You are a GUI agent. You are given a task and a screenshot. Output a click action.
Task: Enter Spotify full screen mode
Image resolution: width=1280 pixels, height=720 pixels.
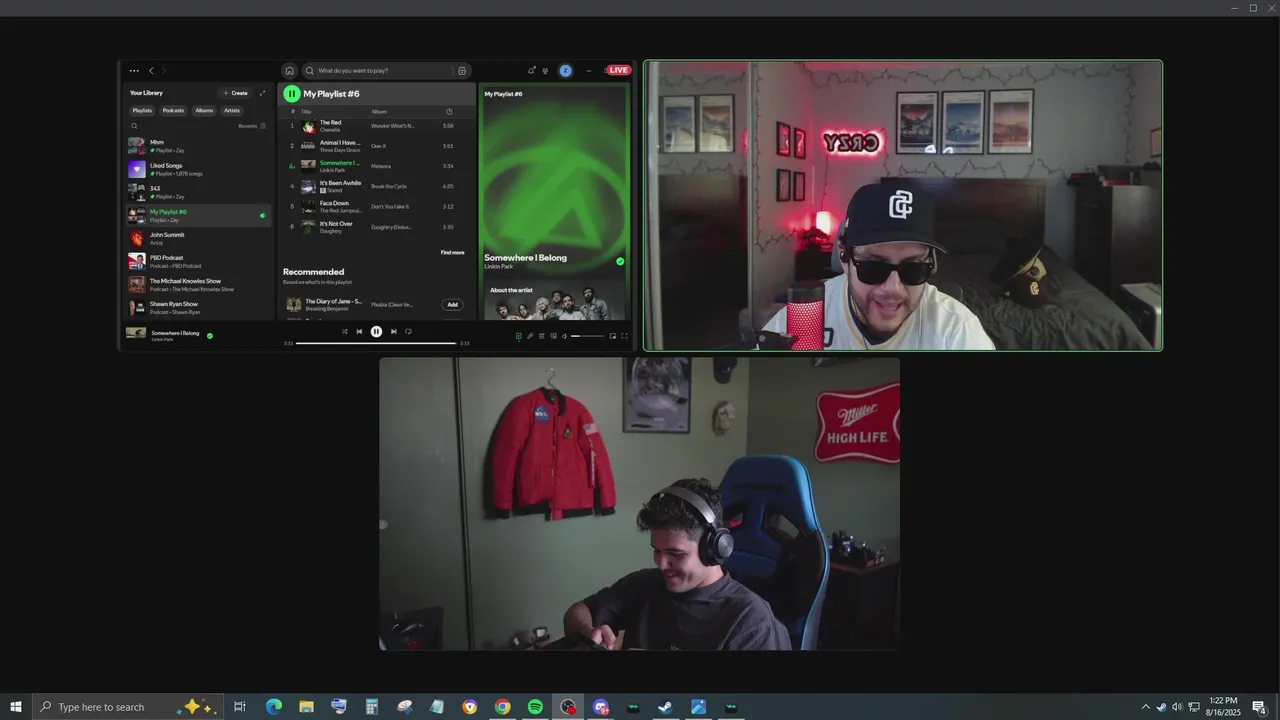point(625,336)
